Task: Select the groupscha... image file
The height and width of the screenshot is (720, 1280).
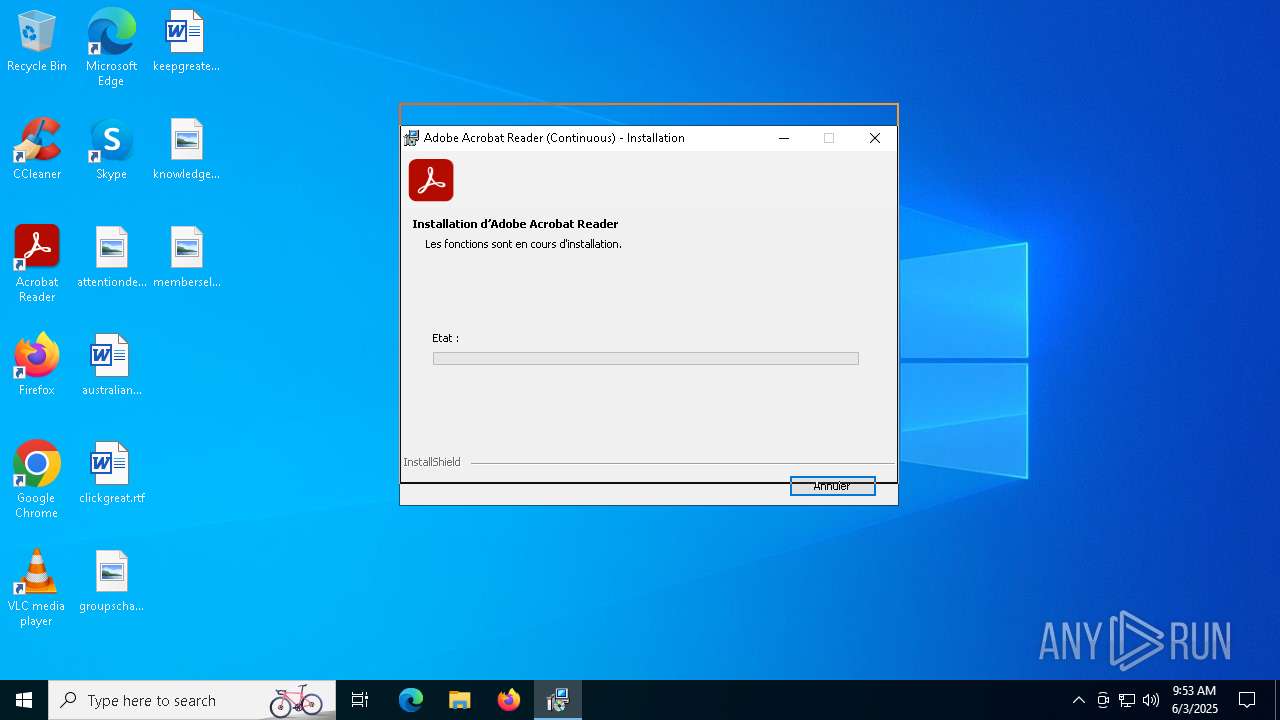Action: 111,582
